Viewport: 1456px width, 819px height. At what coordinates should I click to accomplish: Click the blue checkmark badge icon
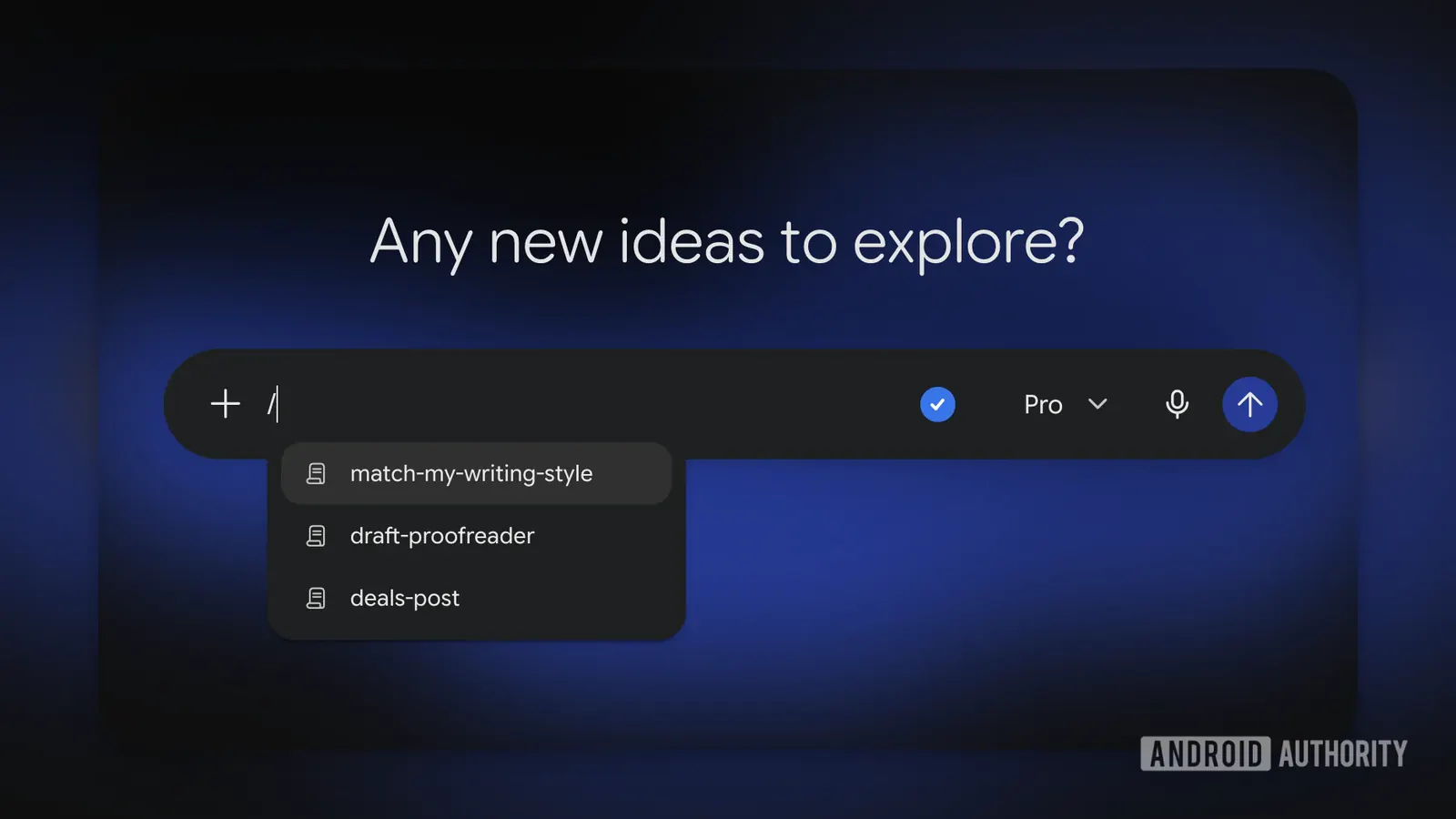[937, 404]
